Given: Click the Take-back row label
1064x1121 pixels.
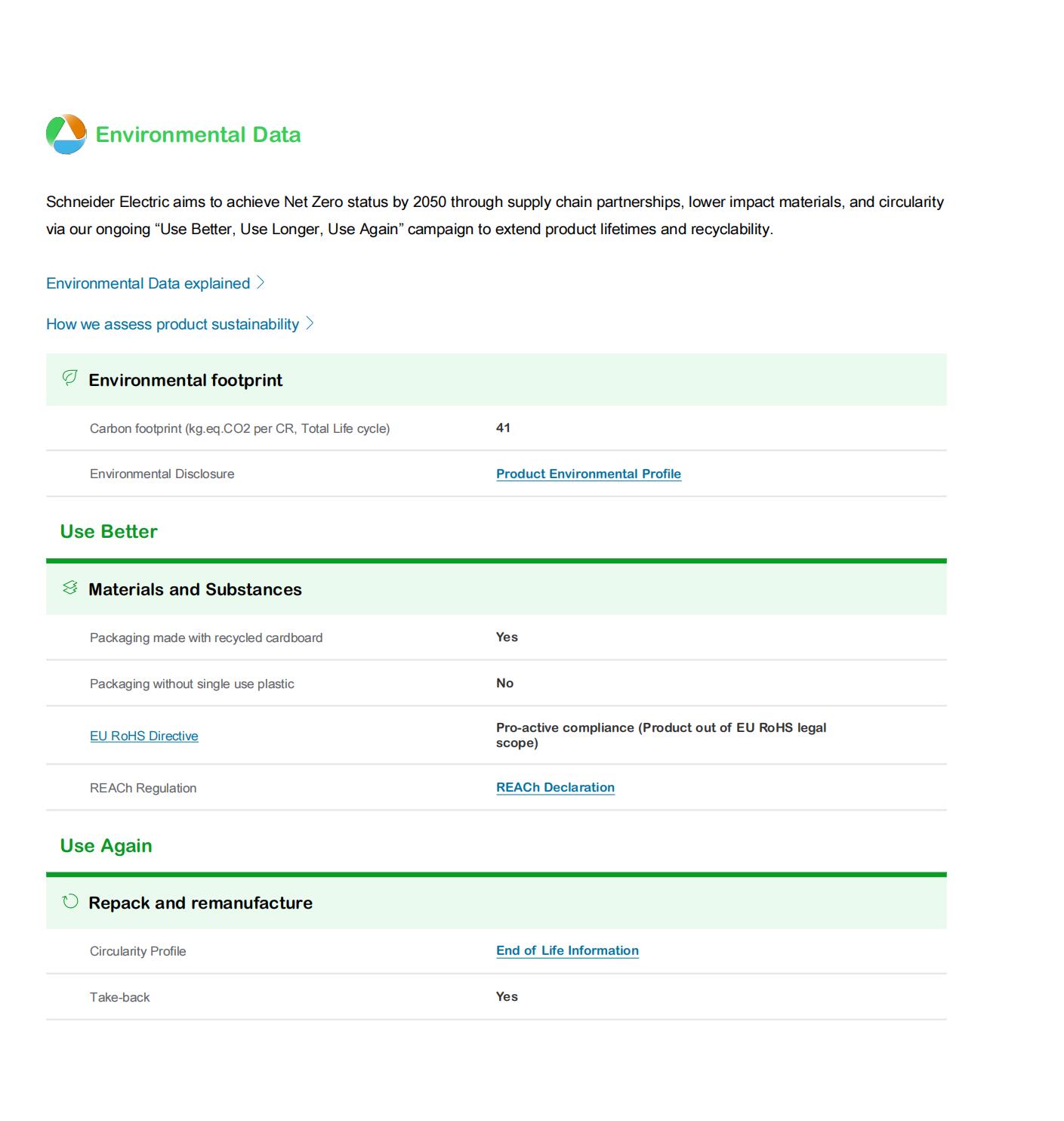Looking at the screenshot, I should 119,997.
